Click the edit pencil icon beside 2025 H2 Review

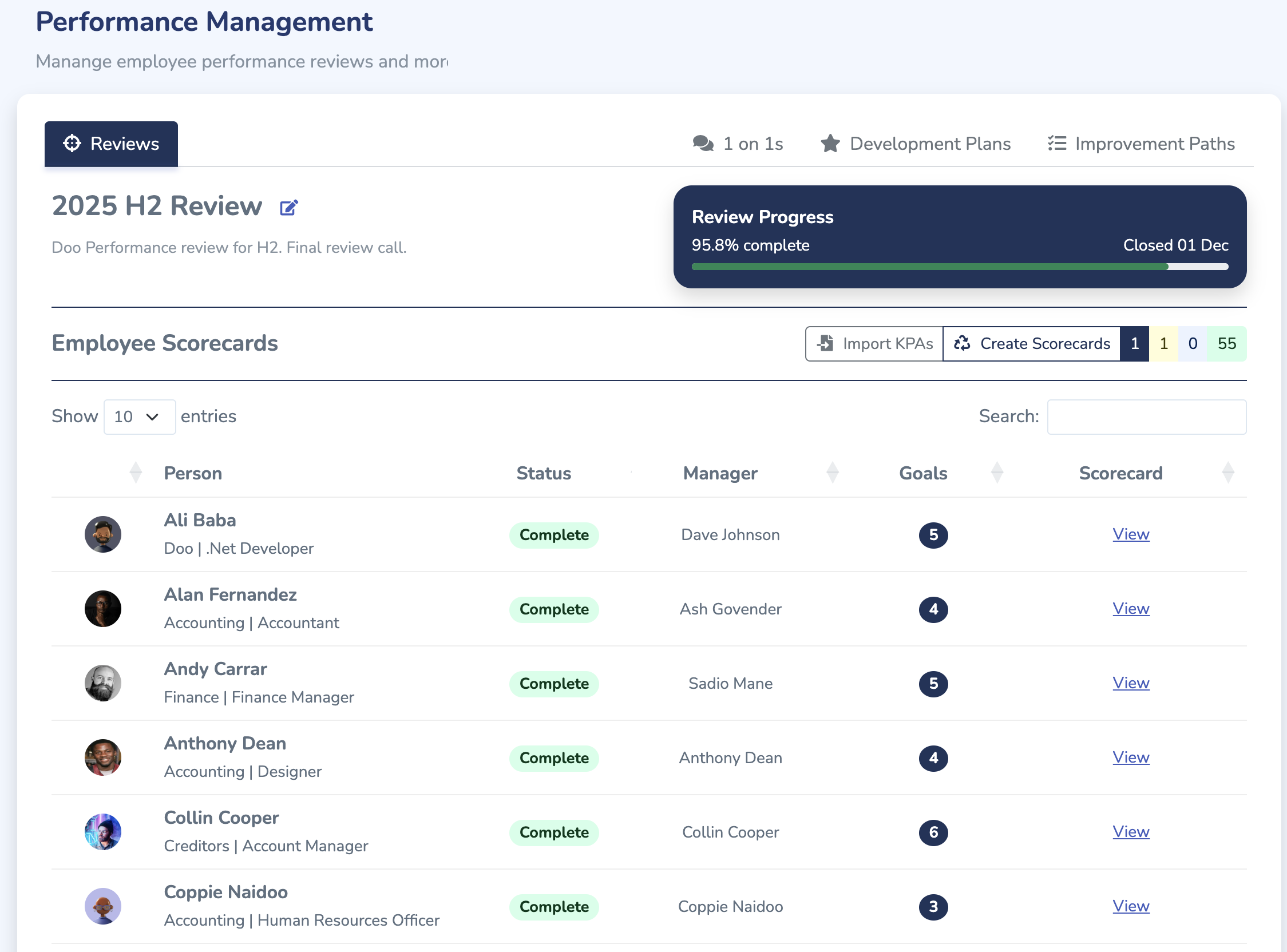[289, 208]
